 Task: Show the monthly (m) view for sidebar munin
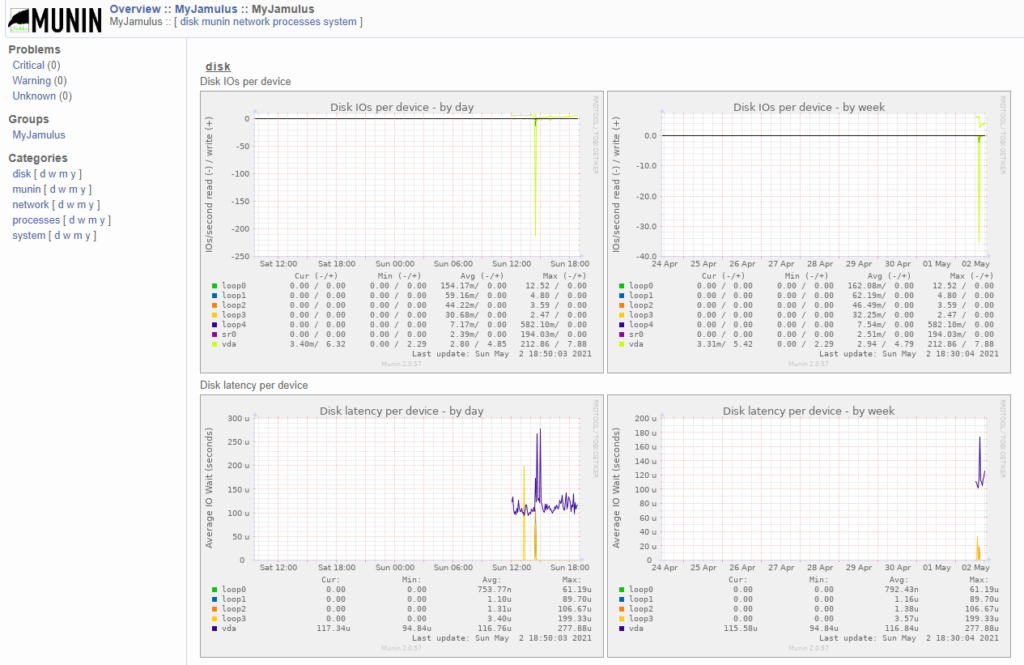point(73,189)
